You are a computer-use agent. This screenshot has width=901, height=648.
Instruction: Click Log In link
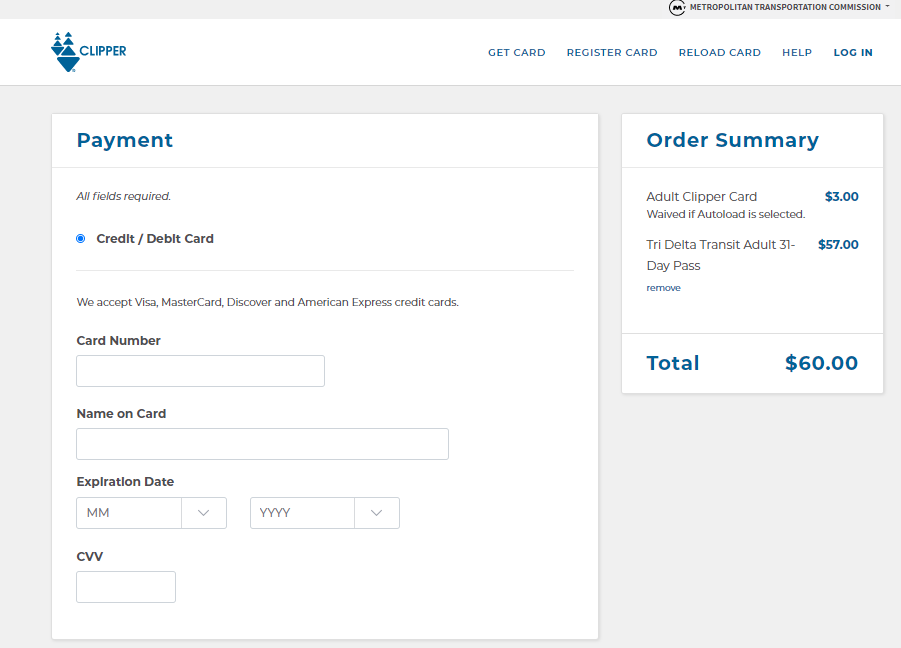tap(853, 52)
